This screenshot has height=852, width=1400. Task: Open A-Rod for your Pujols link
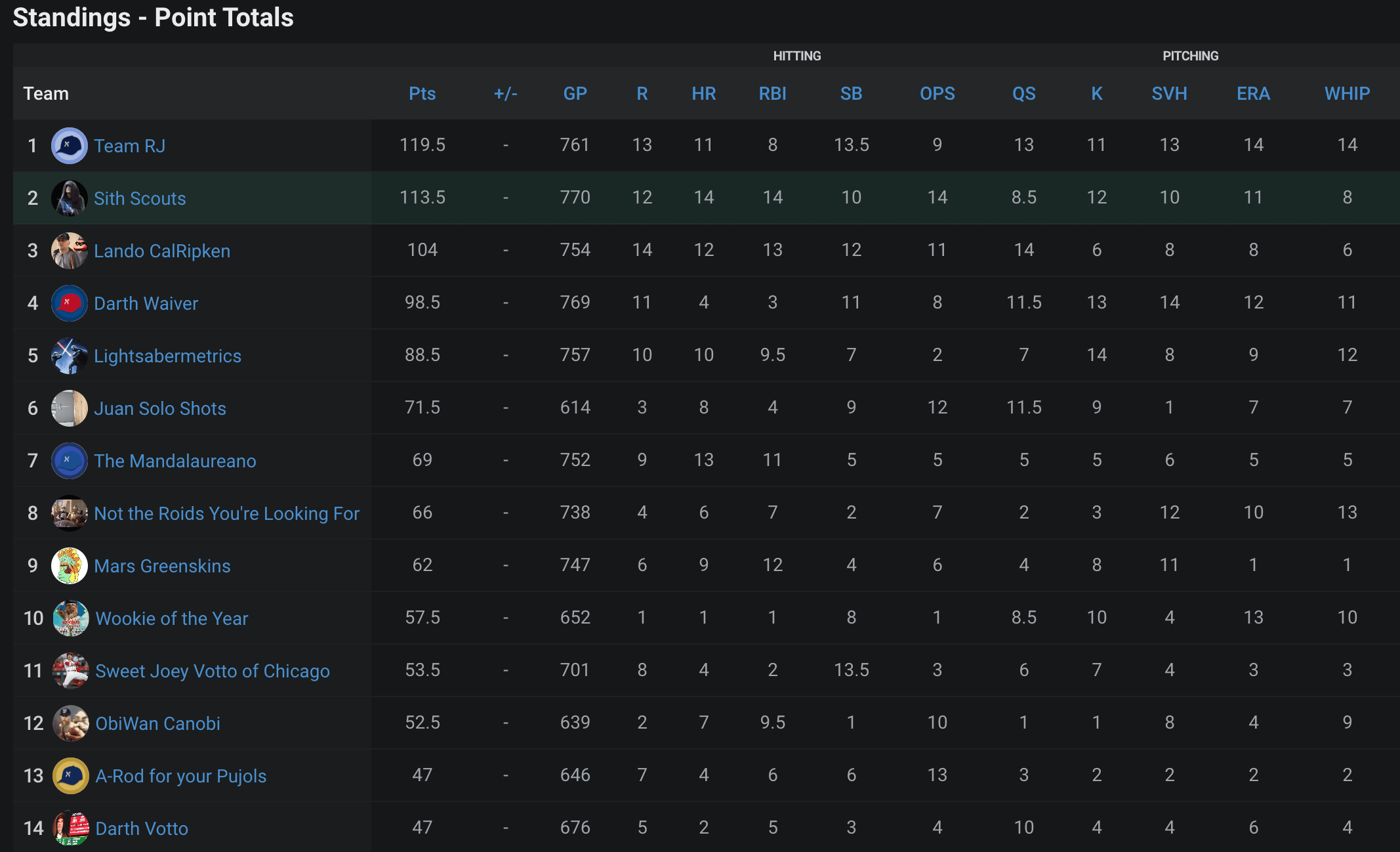tap(181, 776)
